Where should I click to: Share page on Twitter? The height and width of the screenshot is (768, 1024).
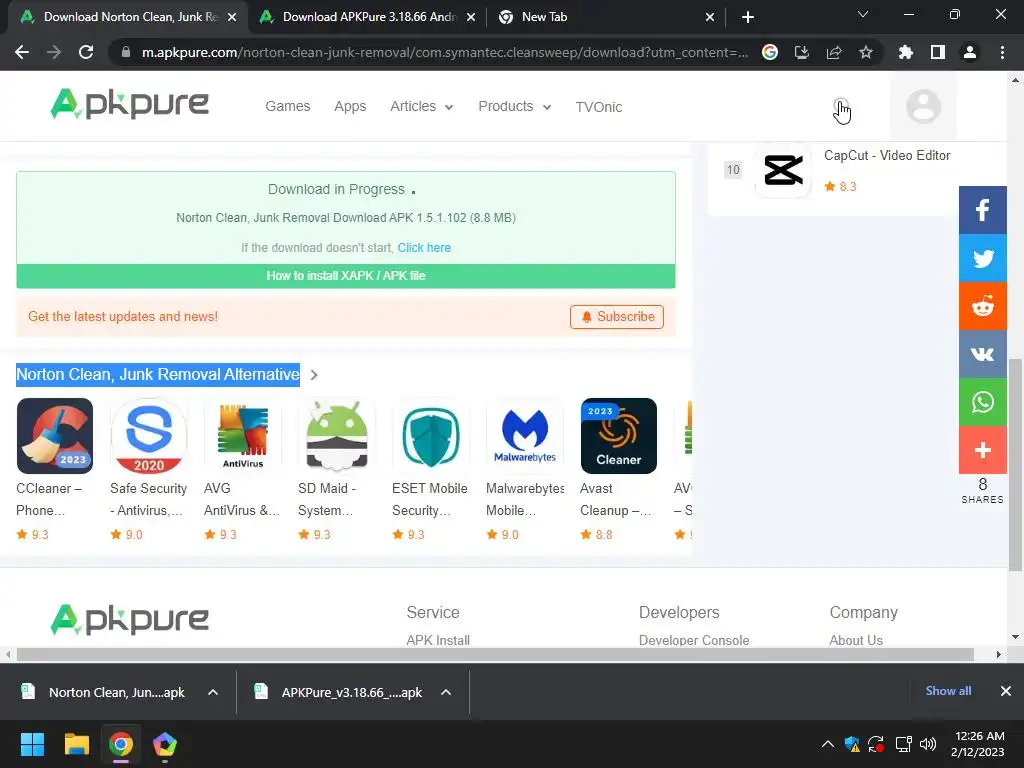pos(982,258)
